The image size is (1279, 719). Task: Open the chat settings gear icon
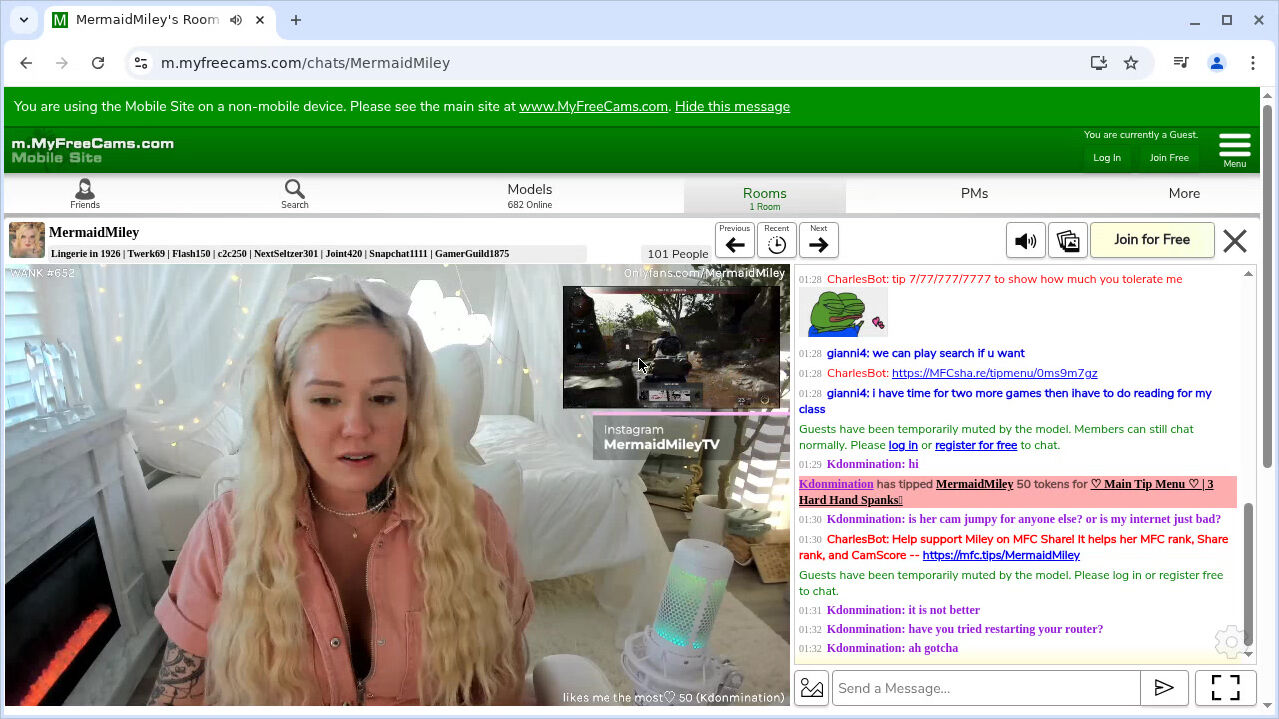(x=1230, y=641)
